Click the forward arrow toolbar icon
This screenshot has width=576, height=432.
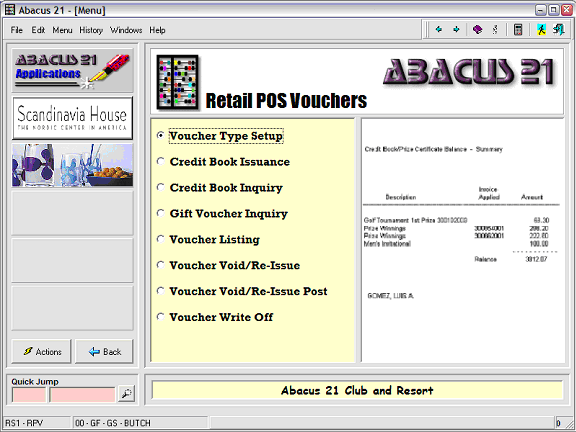(456, 29)
